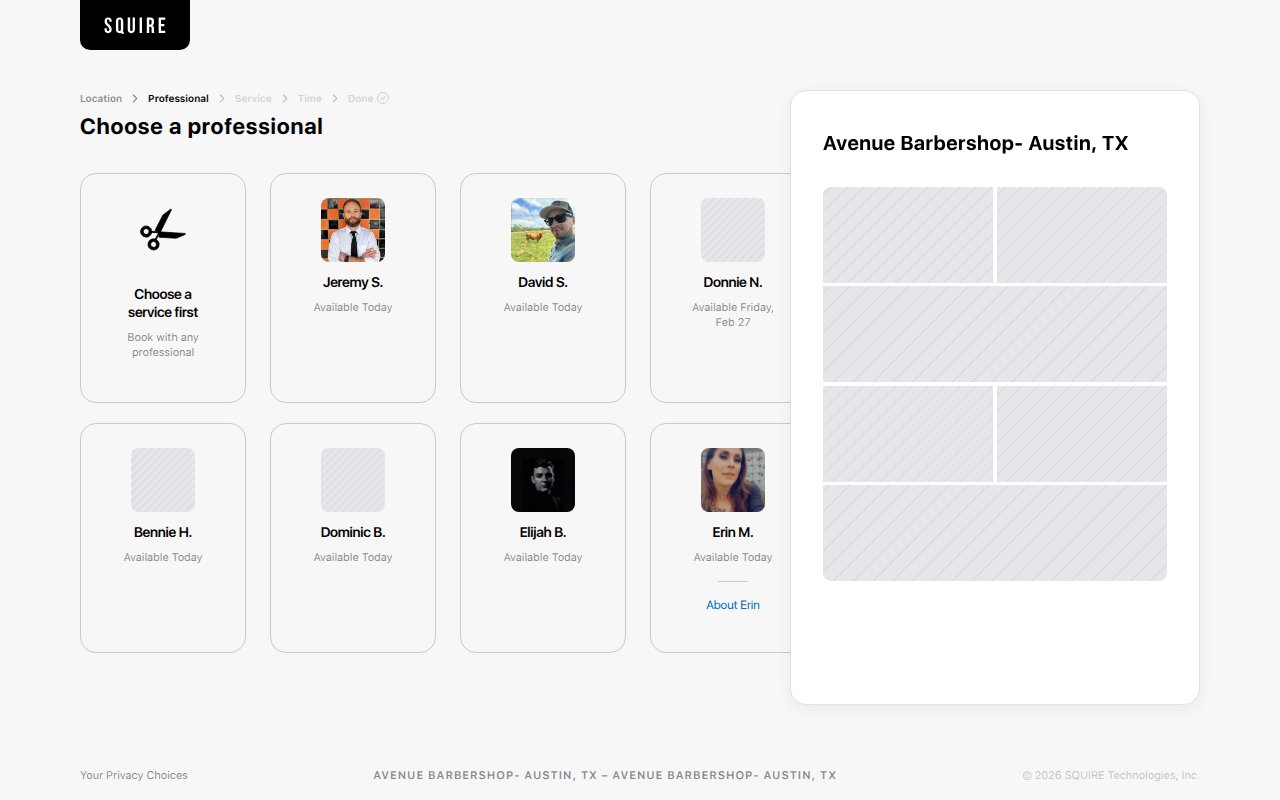Click the SQUIRE logo
1280x800 pixels.
135,25
